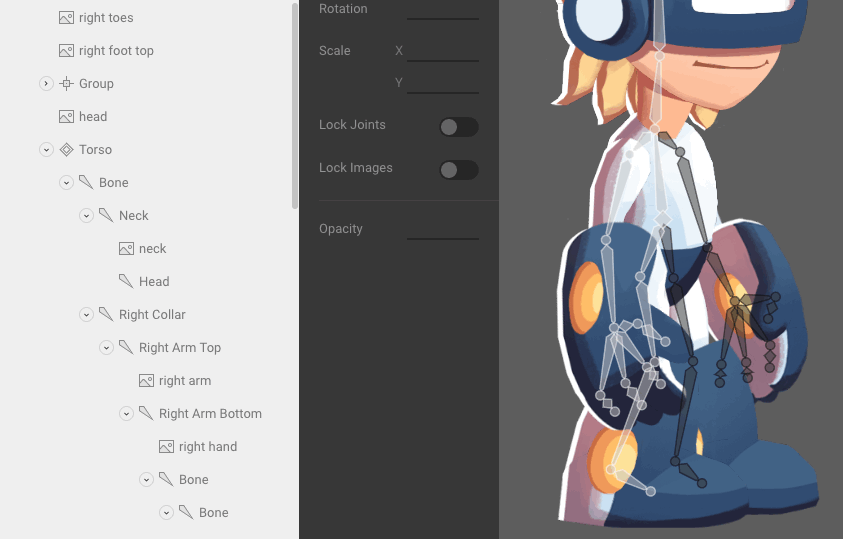This screenshot has width=843, height=539.
Task: Click the Group label
Action: (x=96, y=84)
